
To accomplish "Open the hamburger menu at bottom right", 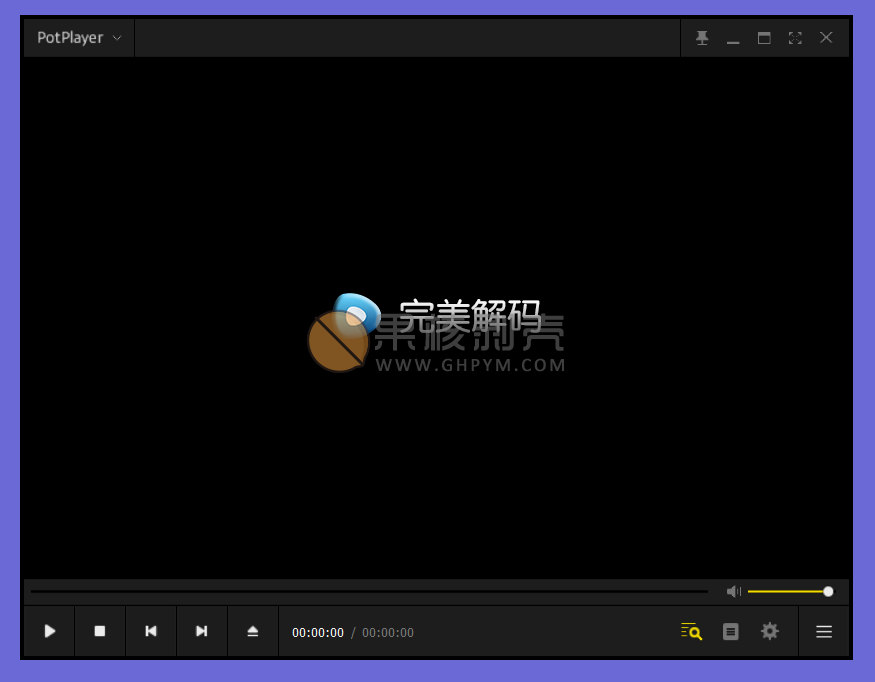I will coord(823,631).
